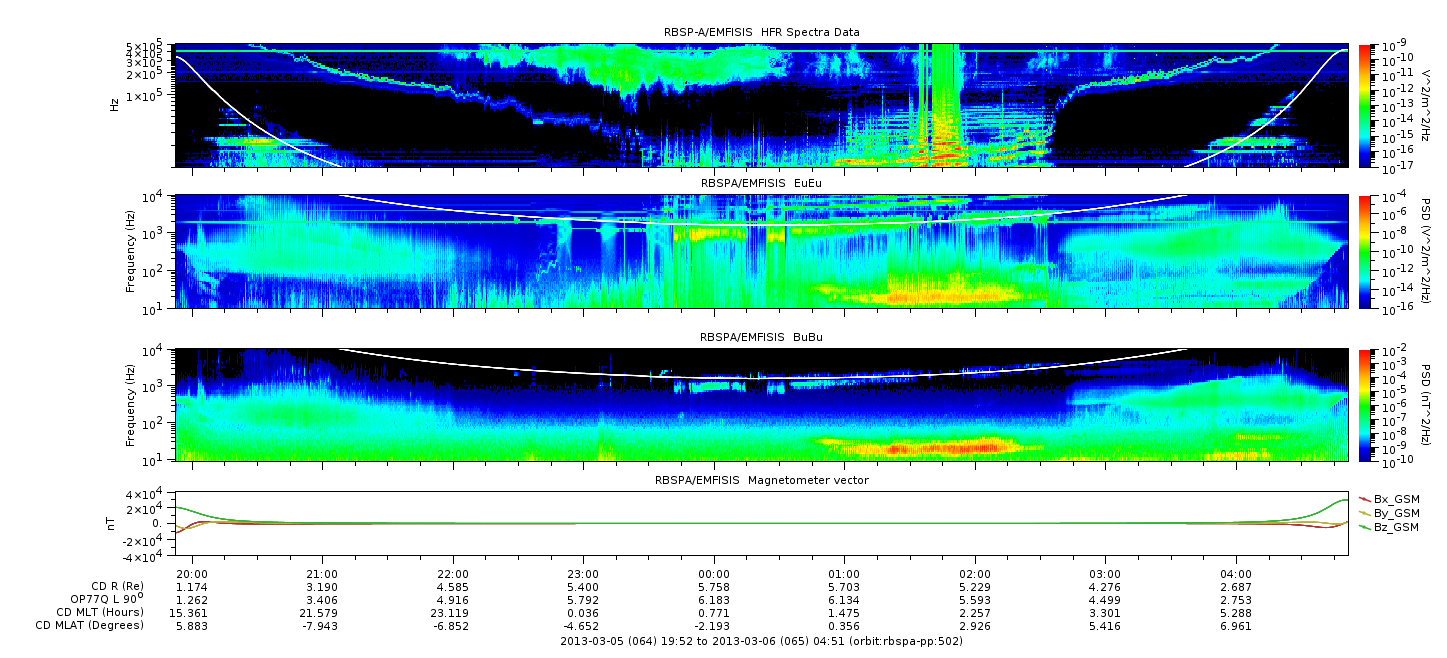1447x658 pixels.
Task: Click the 'nT' axis label on the magnetometer panel
Action: pyautogui.click(x=114, y=523)
